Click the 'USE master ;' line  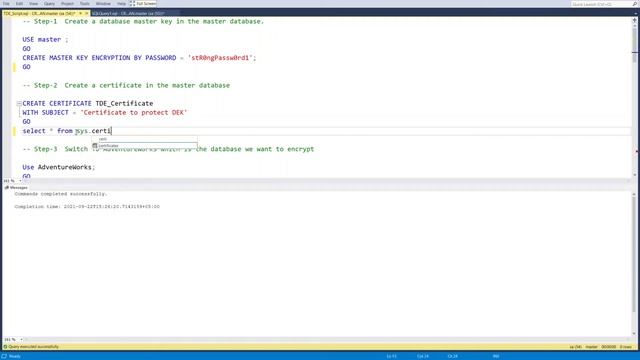pos(45,40)
